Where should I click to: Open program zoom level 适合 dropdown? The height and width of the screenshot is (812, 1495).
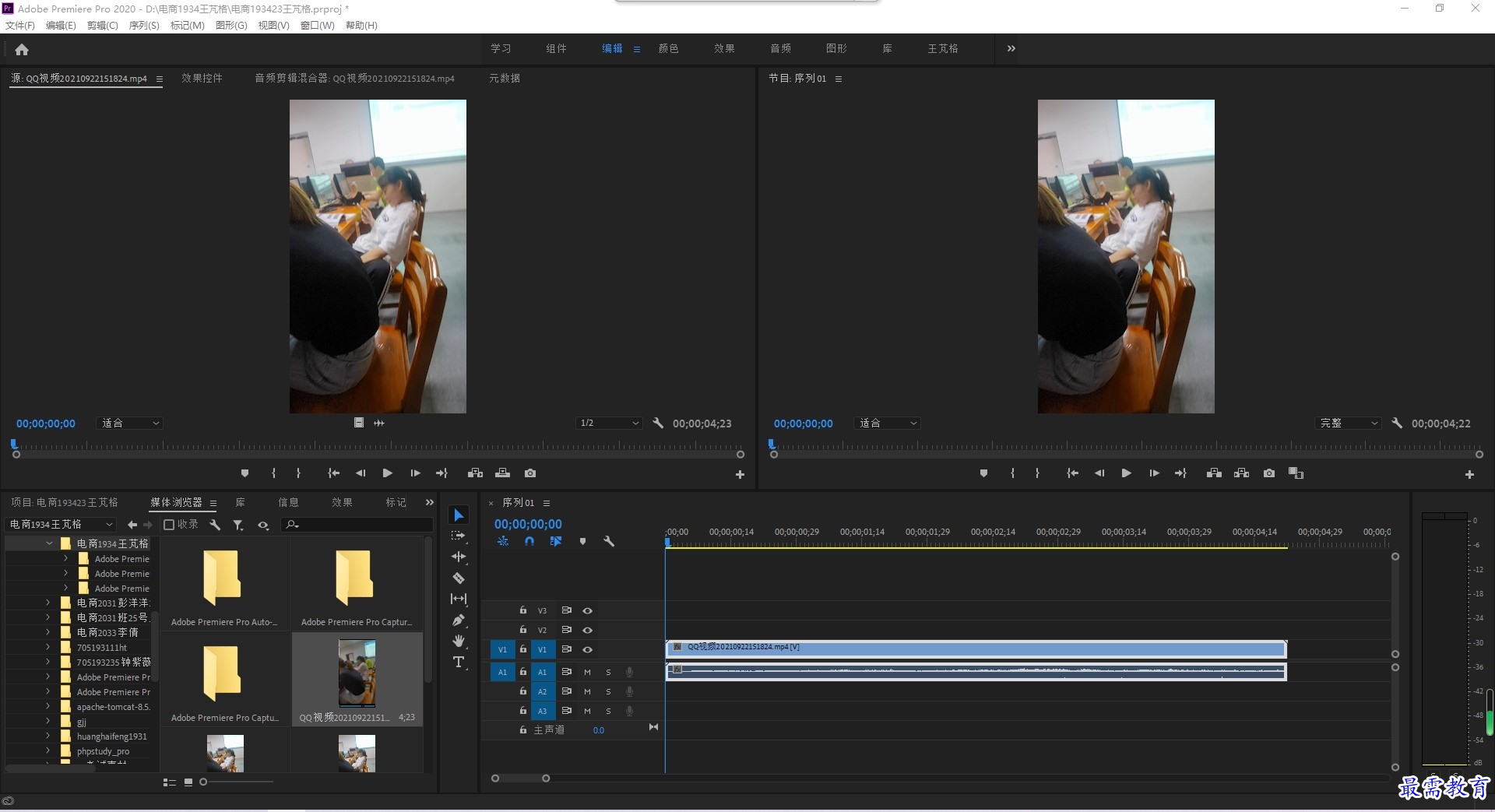click(x=888, y=423)
